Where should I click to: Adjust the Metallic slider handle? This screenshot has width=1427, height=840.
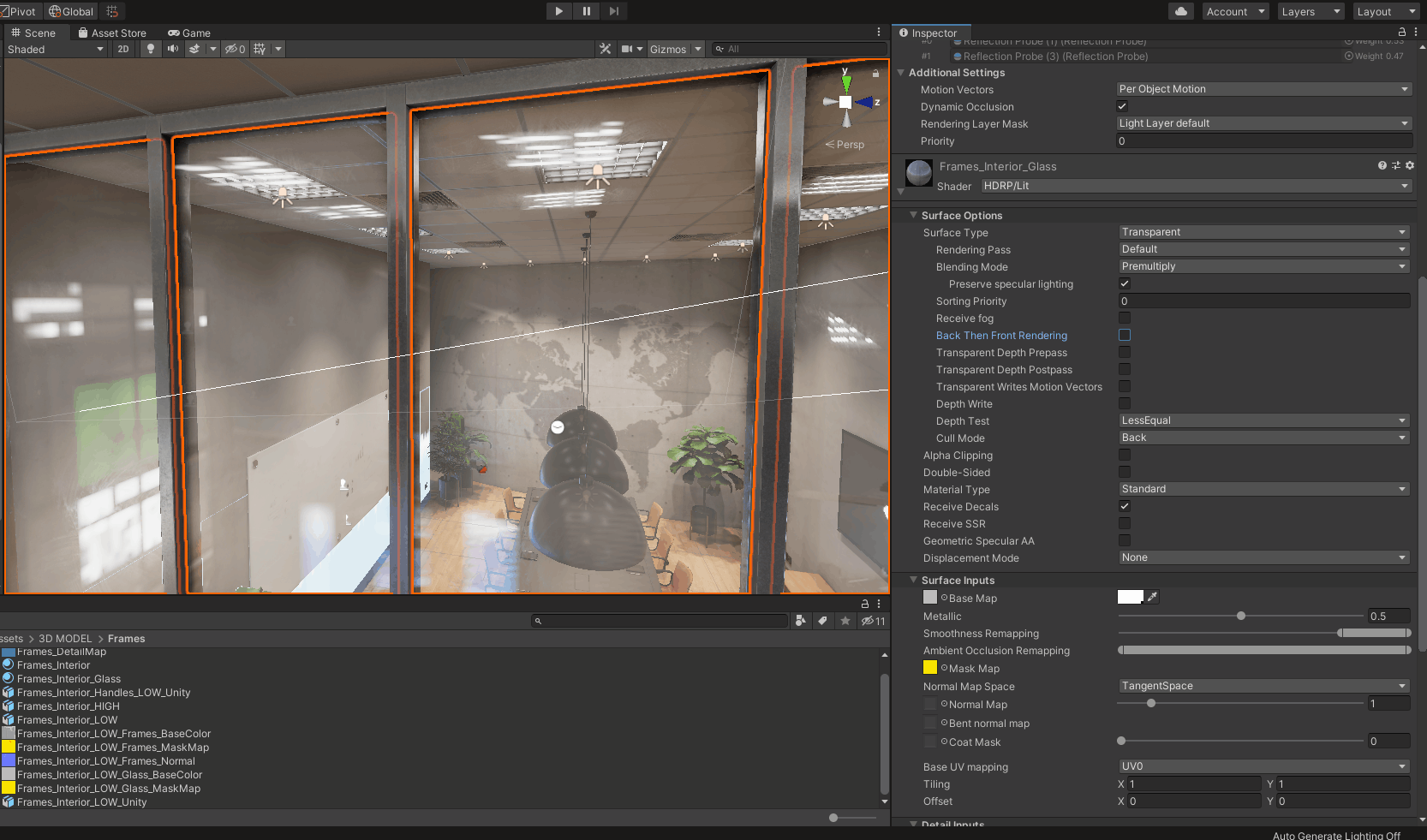(x=1241, y=616)
